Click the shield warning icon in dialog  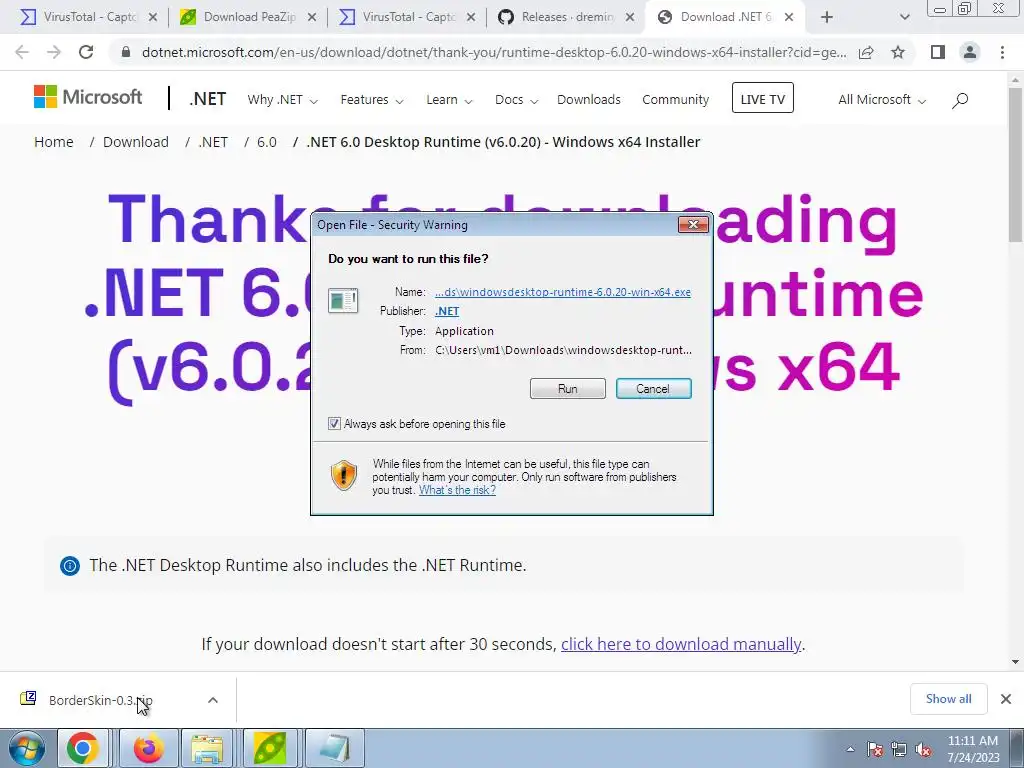344,475
